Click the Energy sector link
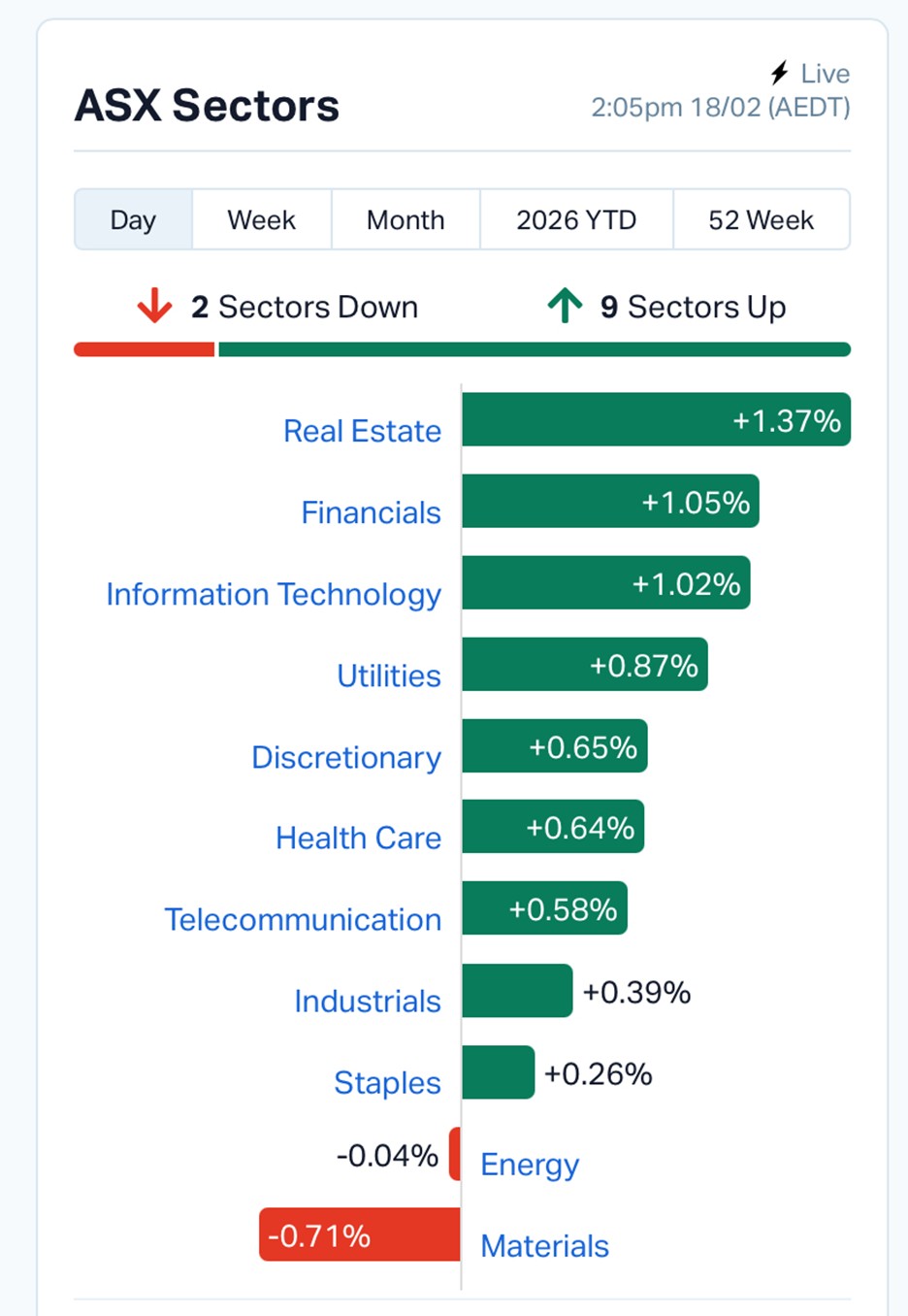The height and width of the screenshot is (1316, 908). 530,1164
